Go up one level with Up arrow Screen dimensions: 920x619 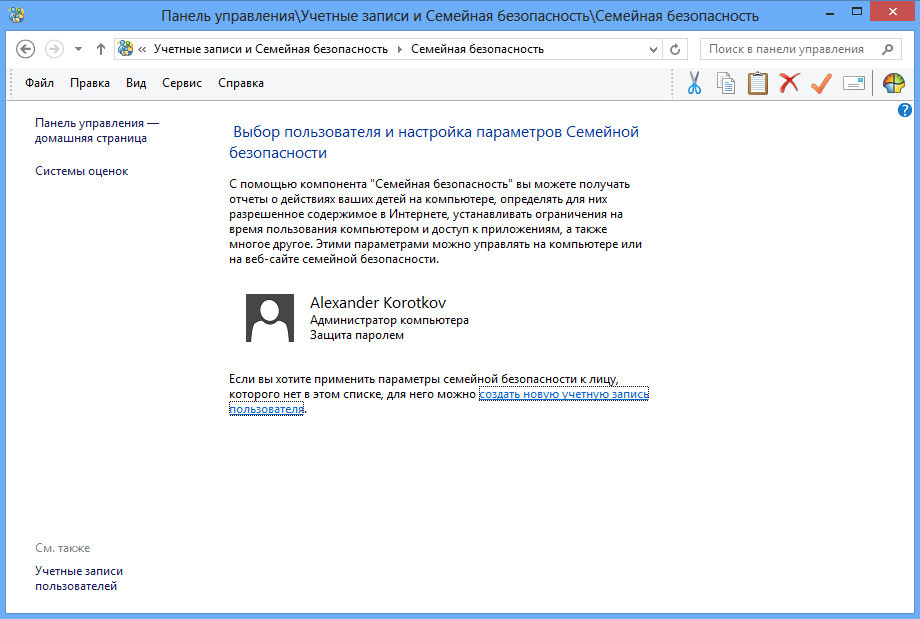[101, 49]
